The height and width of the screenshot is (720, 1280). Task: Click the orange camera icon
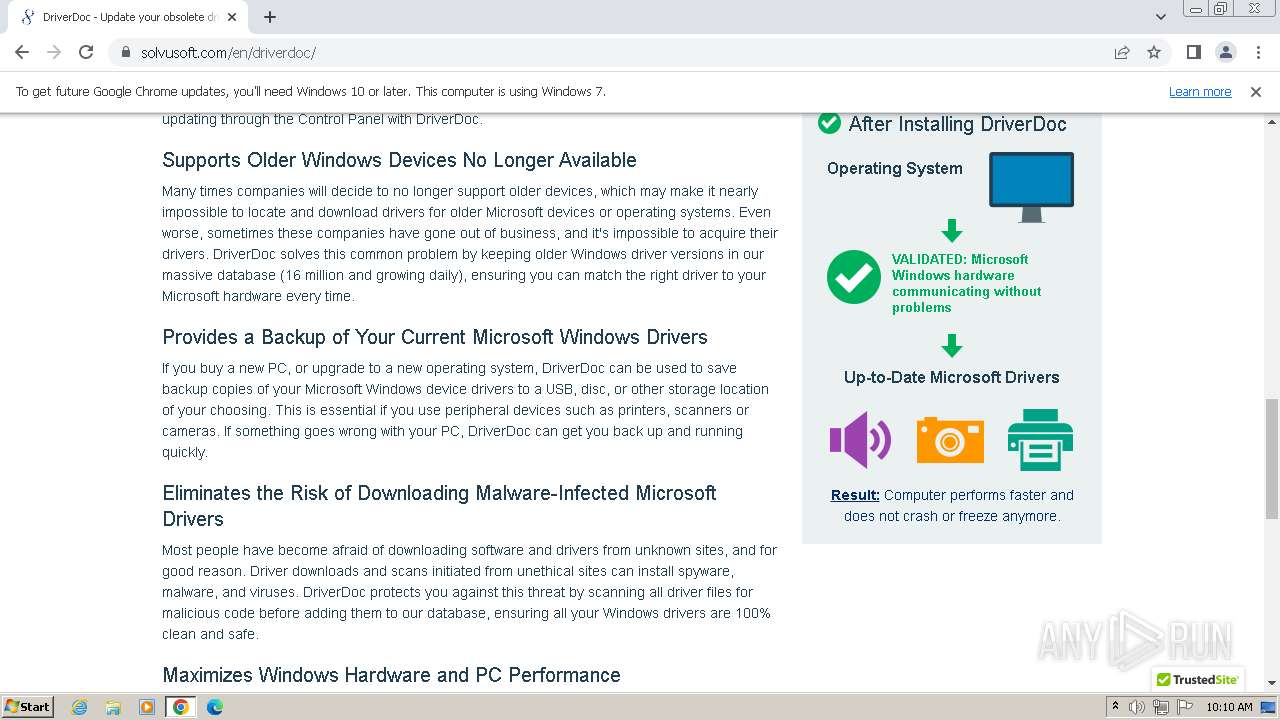tap(950, 440)
